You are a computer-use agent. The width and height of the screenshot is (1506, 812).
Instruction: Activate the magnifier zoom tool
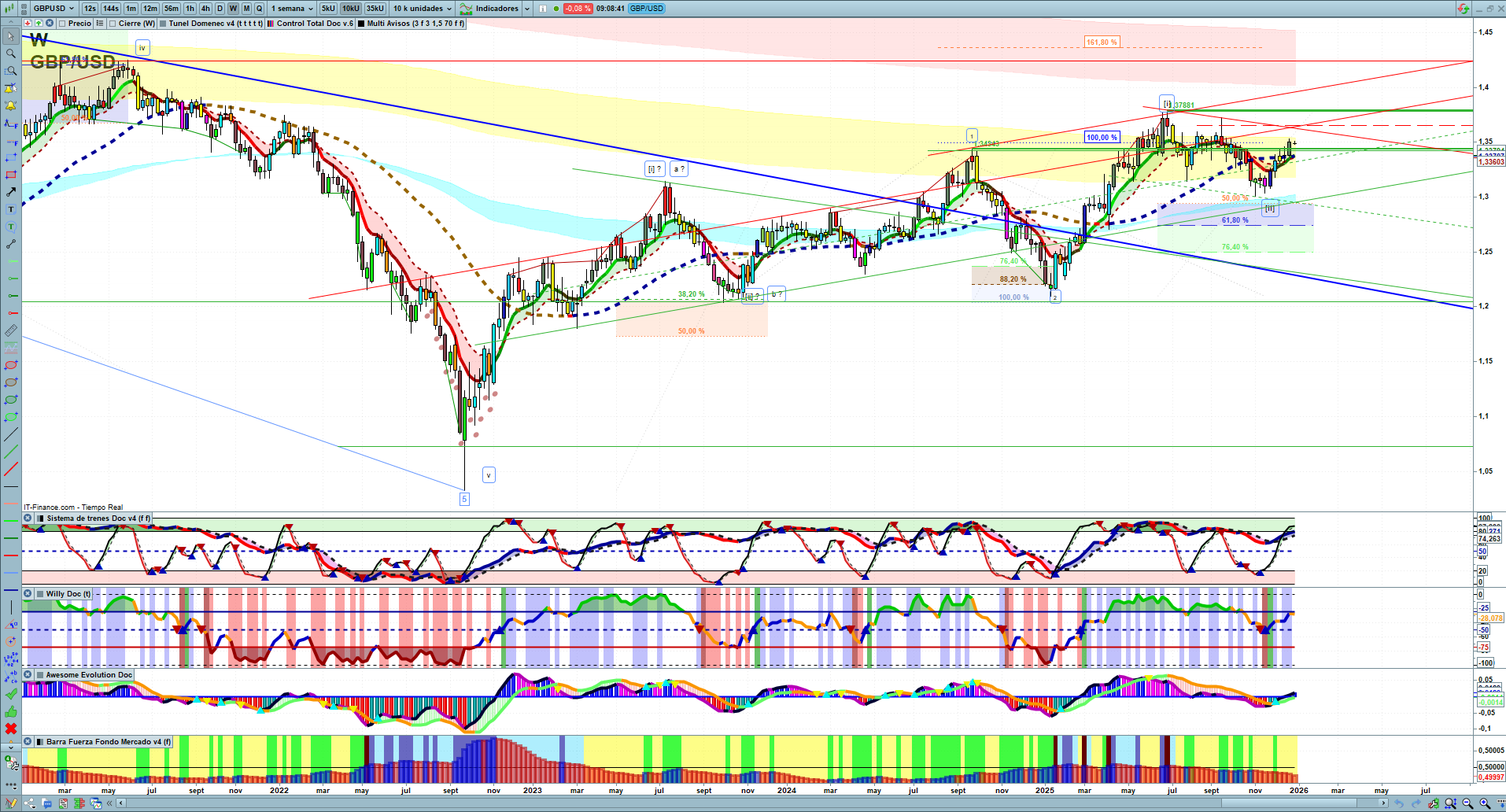tap(11, 54)
